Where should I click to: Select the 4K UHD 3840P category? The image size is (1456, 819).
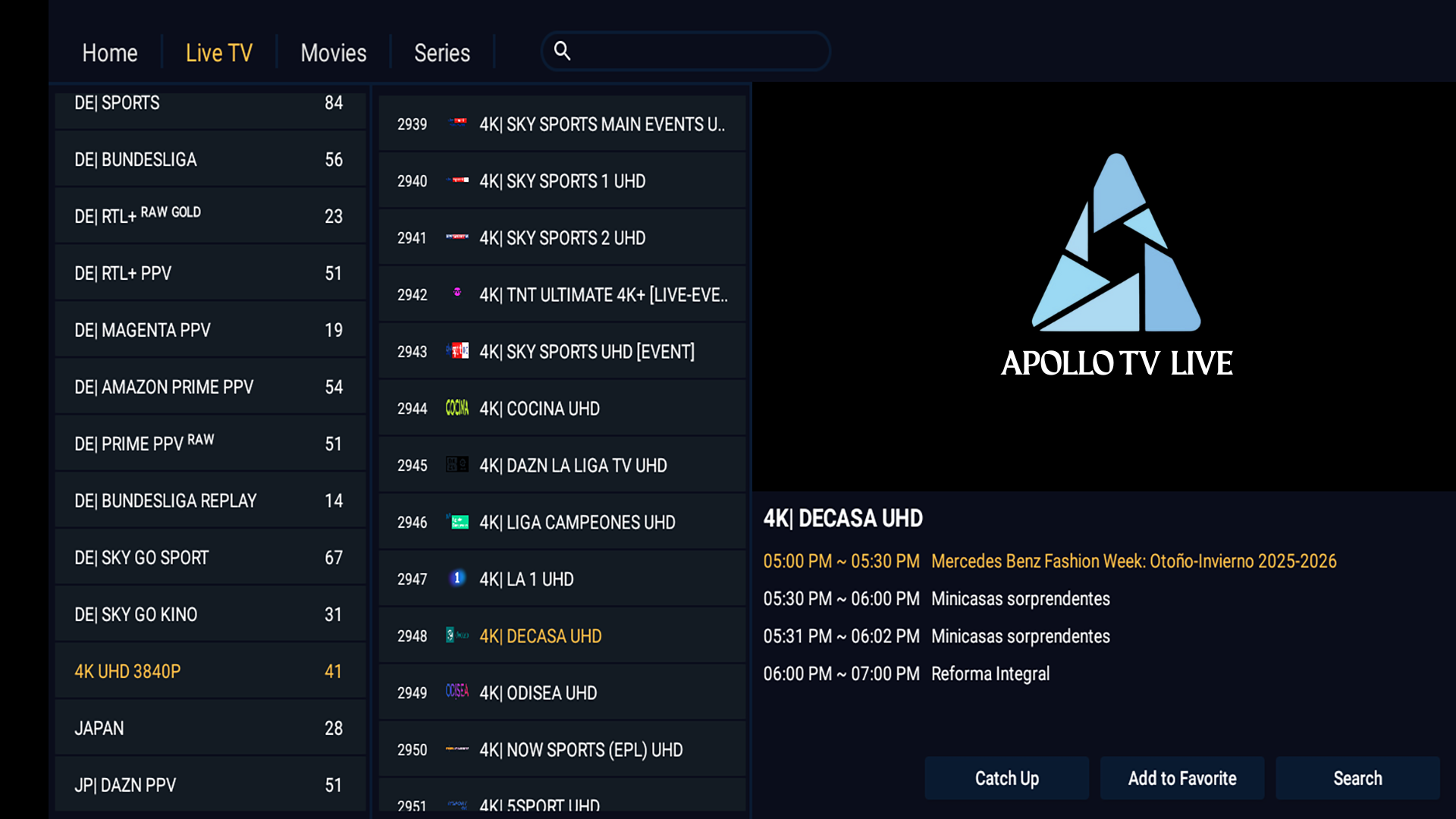click(x=210, y=671)
